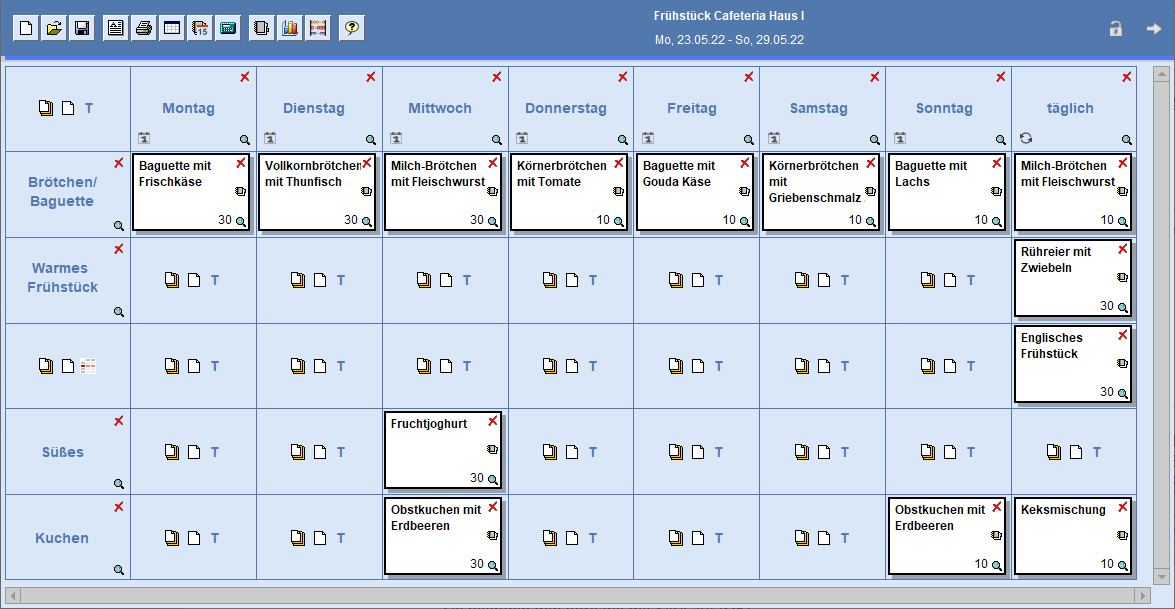Click cup icon on Körnerbrötchen mit Griebenschmalz
The width and height of the screenshot is (1175, 609).
pyautogui.click(x=870, y=192)
